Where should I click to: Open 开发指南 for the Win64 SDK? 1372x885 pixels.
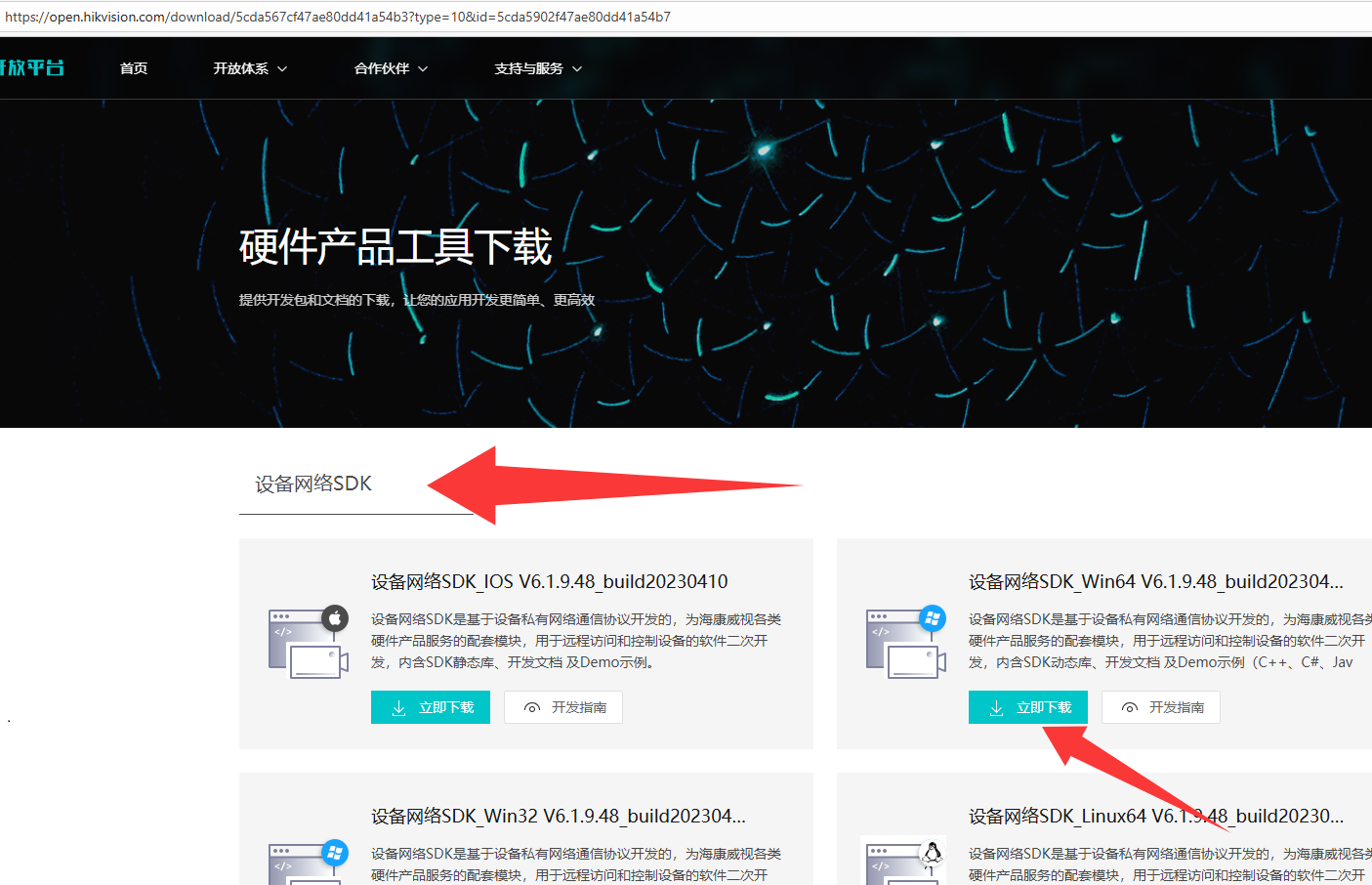pos(1161,707)
